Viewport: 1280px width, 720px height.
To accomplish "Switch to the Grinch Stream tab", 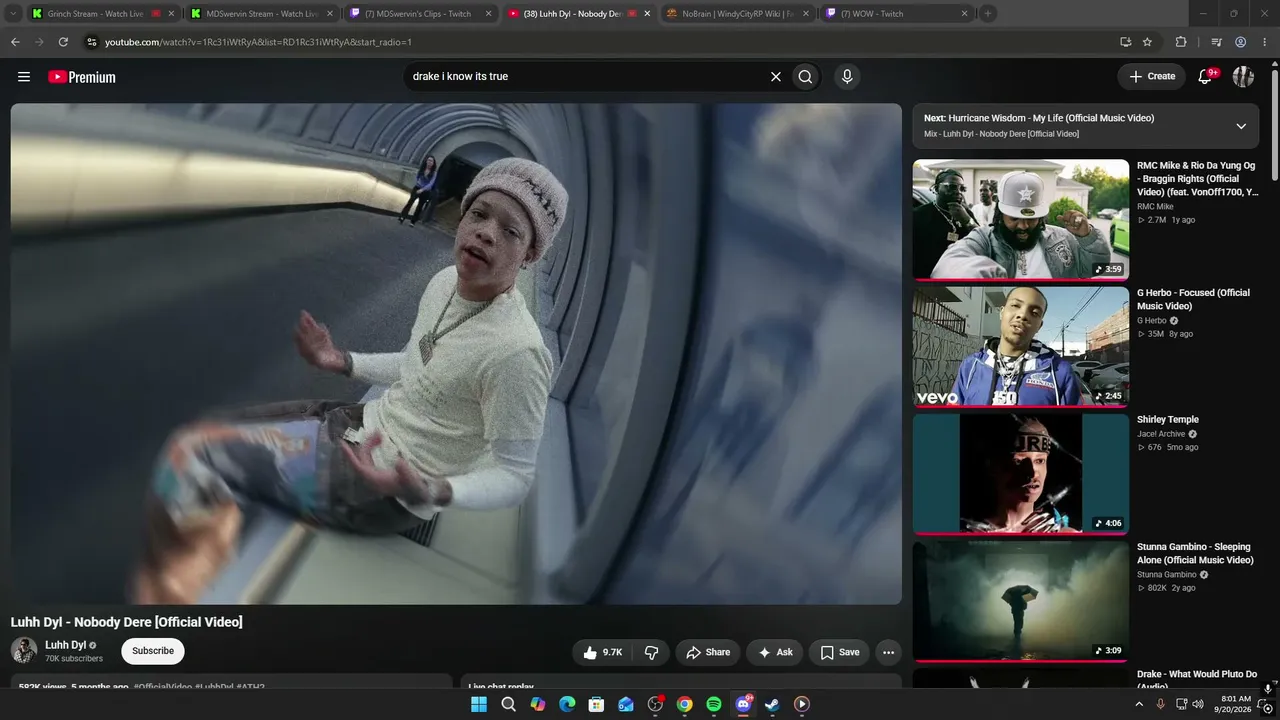I will (x=95, y=14).
